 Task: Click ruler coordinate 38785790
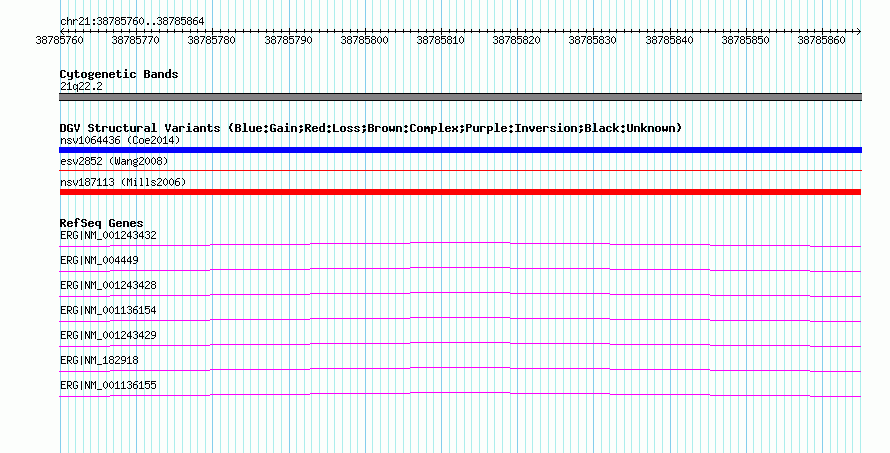click(x=288, y=40)
